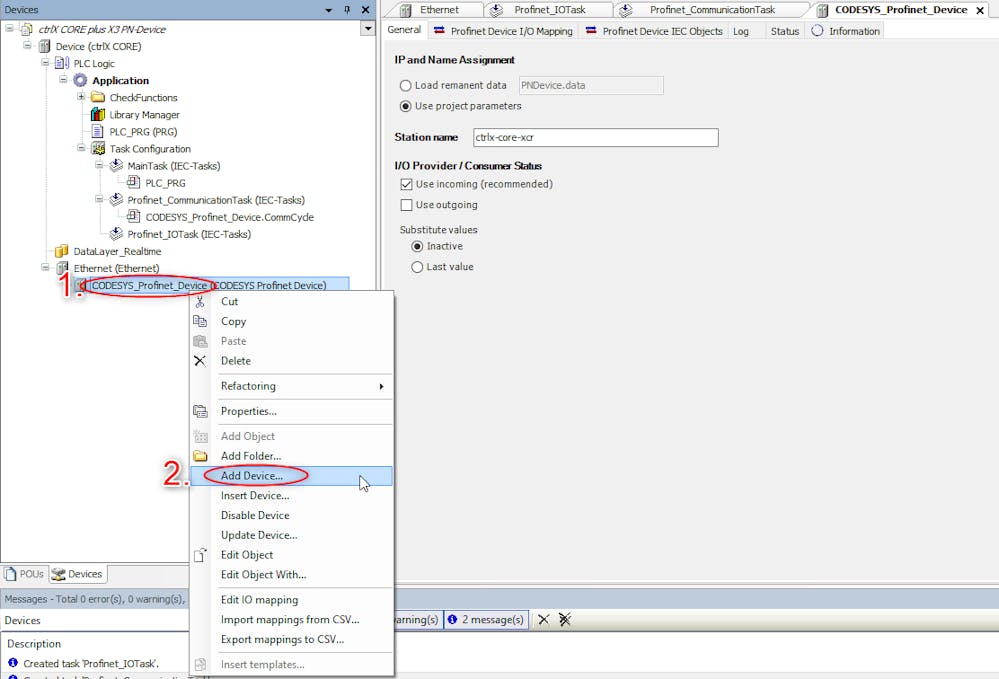The image size is (999, 679).
Task: Choose Export mappings to CSV...
Action: (x=292, y=640)
